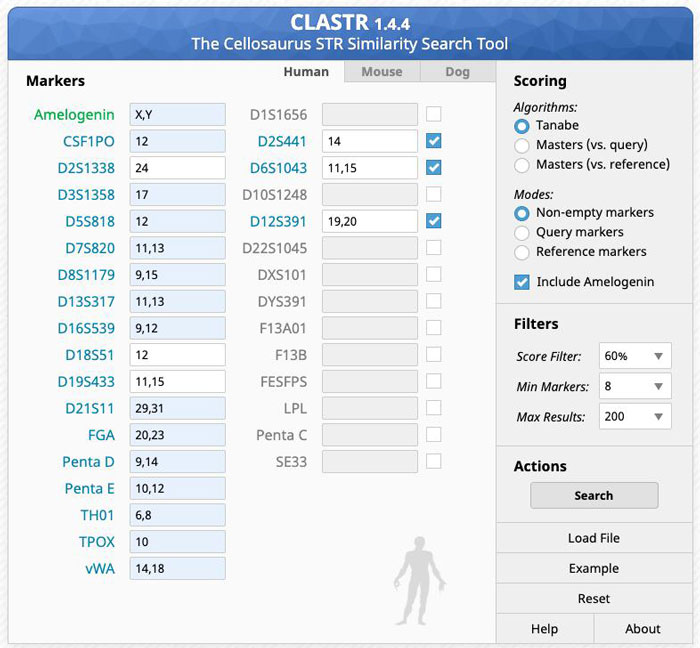Switch to the Dog species tab
The image size is (700, 648).
456,72
